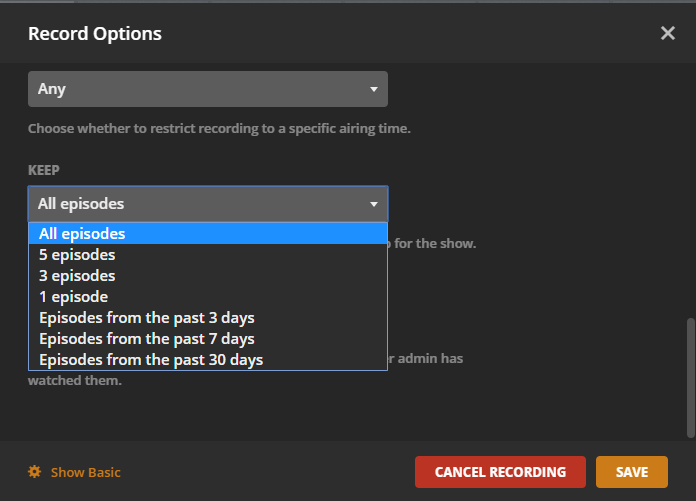696x501 pixels.
Task: Click the KEEP field label
Action: [44, 170]
